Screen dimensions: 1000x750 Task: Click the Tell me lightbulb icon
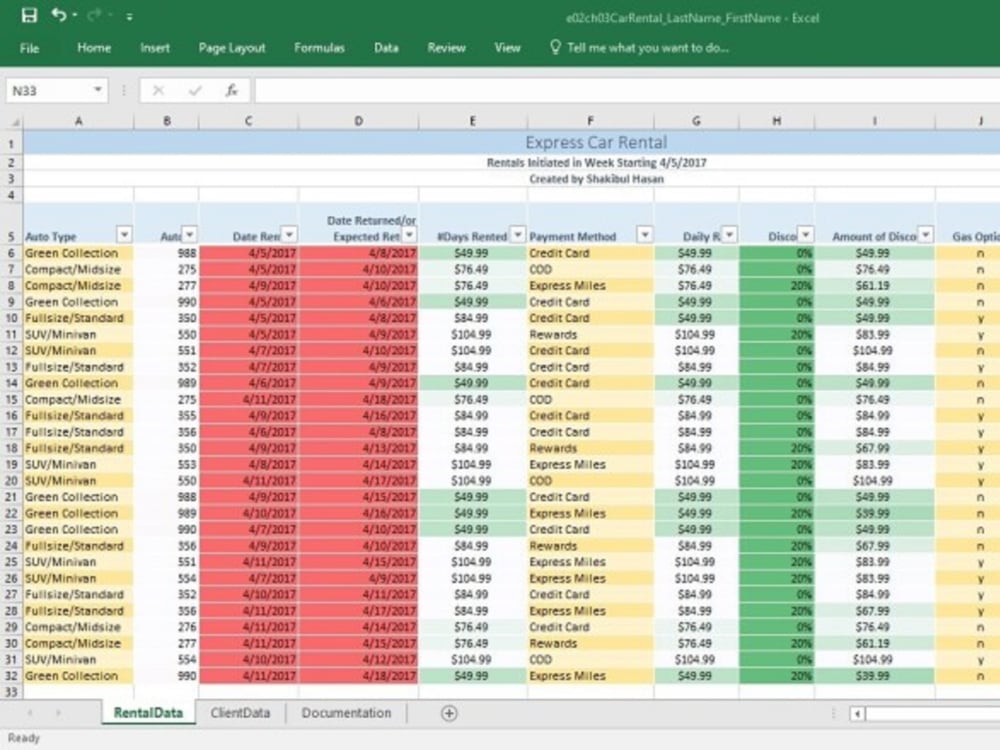click(555, 47)
